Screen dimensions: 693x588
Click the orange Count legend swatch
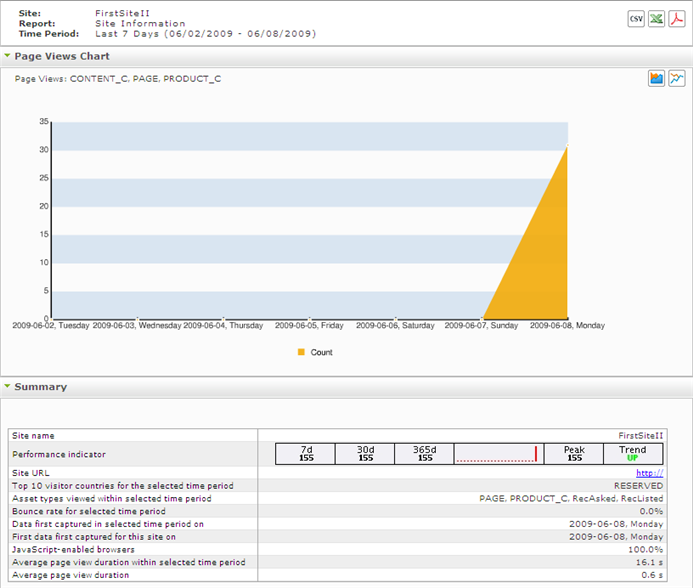pos(301,352)
